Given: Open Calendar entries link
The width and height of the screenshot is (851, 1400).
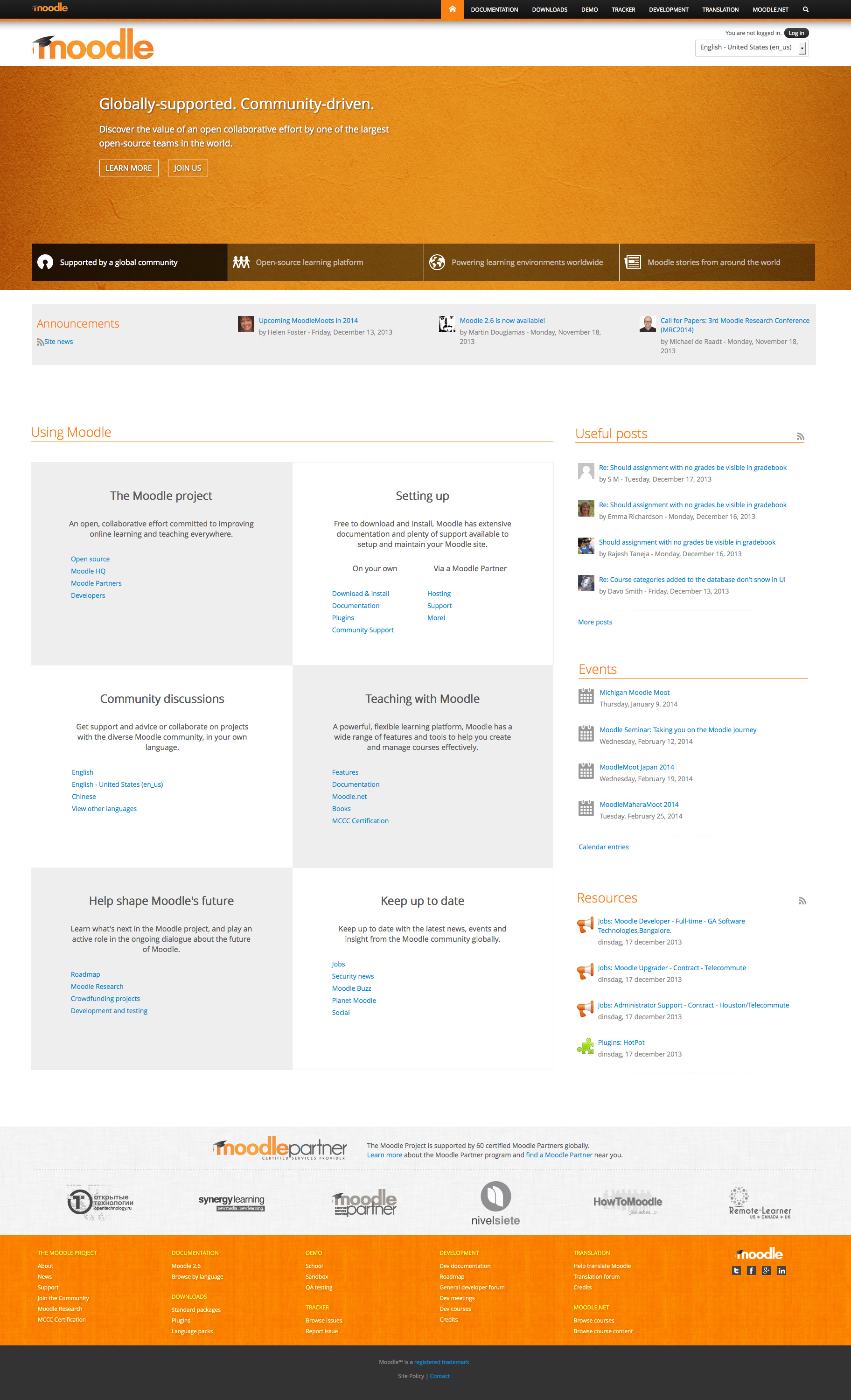Looking at the screenshot, I should click(603, 847).
